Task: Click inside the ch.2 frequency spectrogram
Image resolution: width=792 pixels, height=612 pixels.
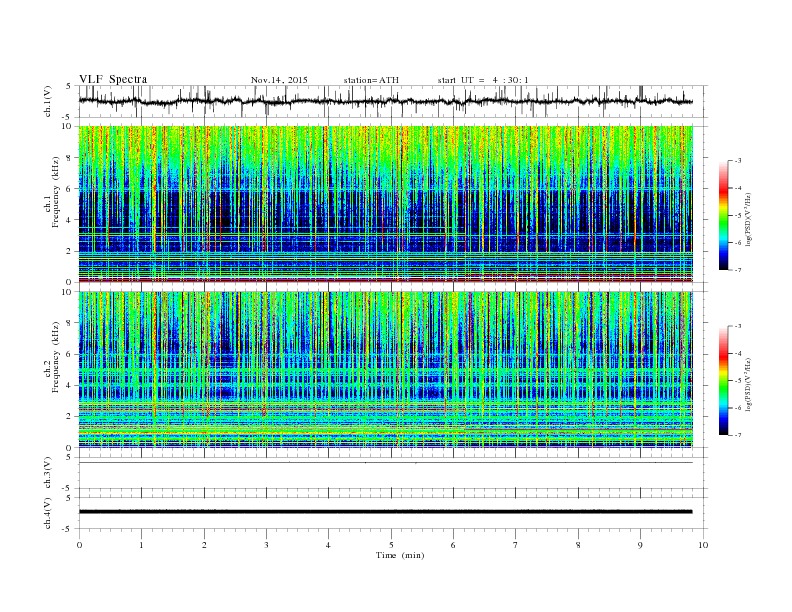Action: pyautogui.click(x=386, y=369)
